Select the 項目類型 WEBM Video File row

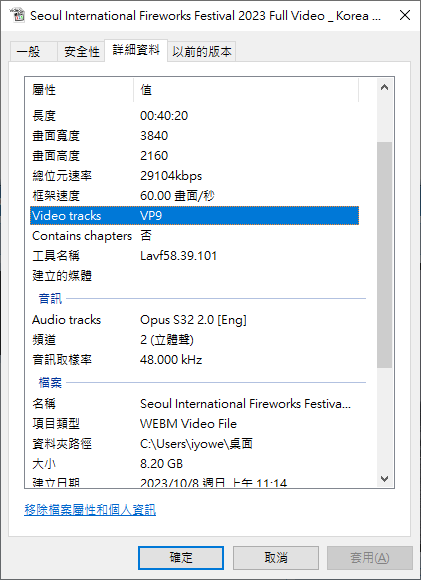(194, 424)
